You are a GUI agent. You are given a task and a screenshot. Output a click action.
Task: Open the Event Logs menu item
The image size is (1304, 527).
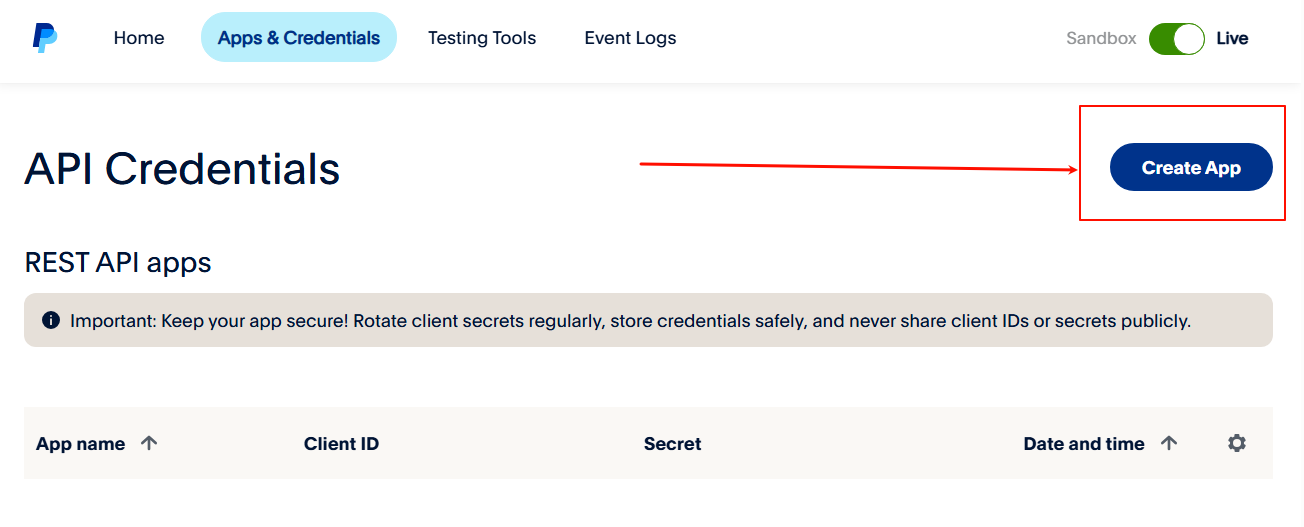(x=630, y=38)
